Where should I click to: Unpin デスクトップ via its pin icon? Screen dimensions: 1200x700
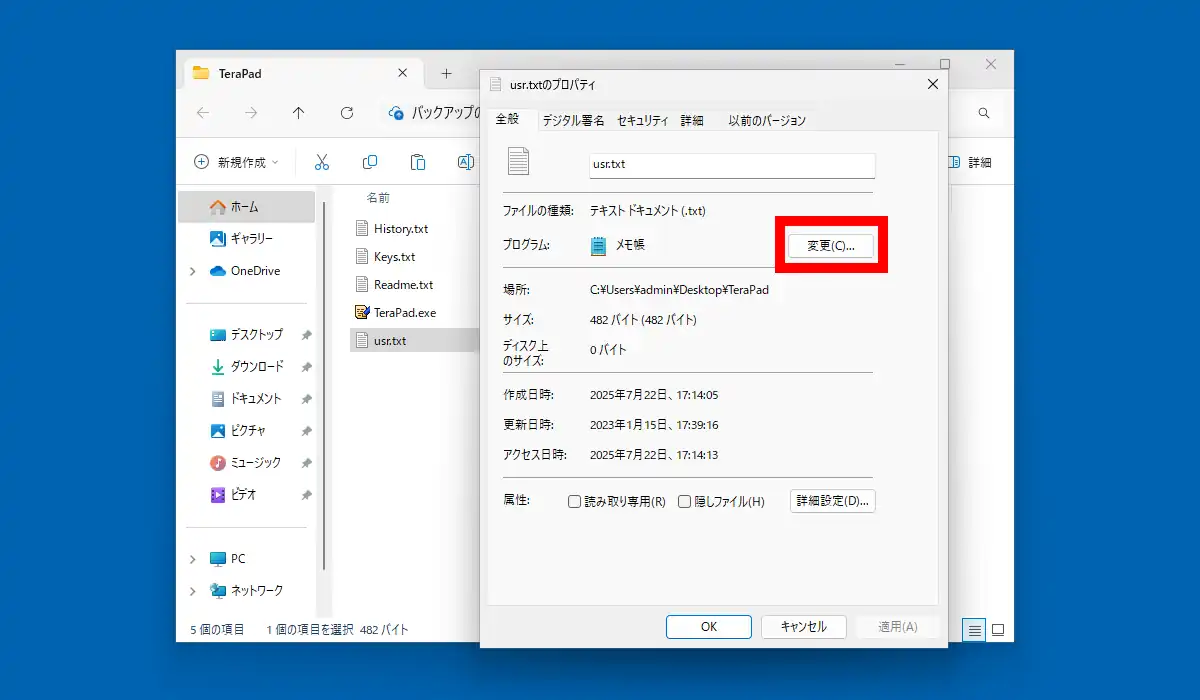click(x=306, y=335)
